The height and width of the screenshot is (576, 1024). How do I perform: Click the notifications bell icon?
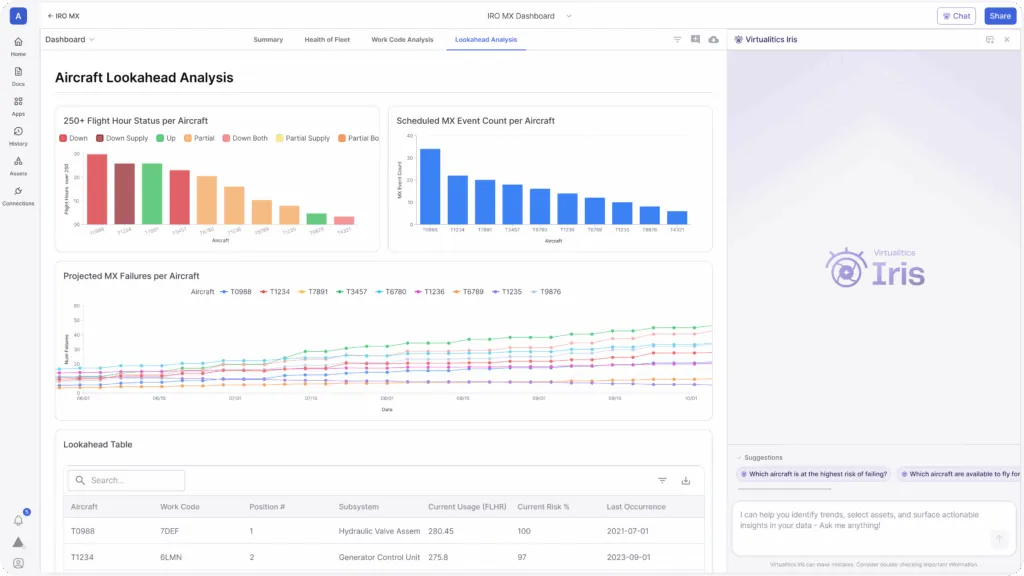pyautogui.click(x=18, y=520)
